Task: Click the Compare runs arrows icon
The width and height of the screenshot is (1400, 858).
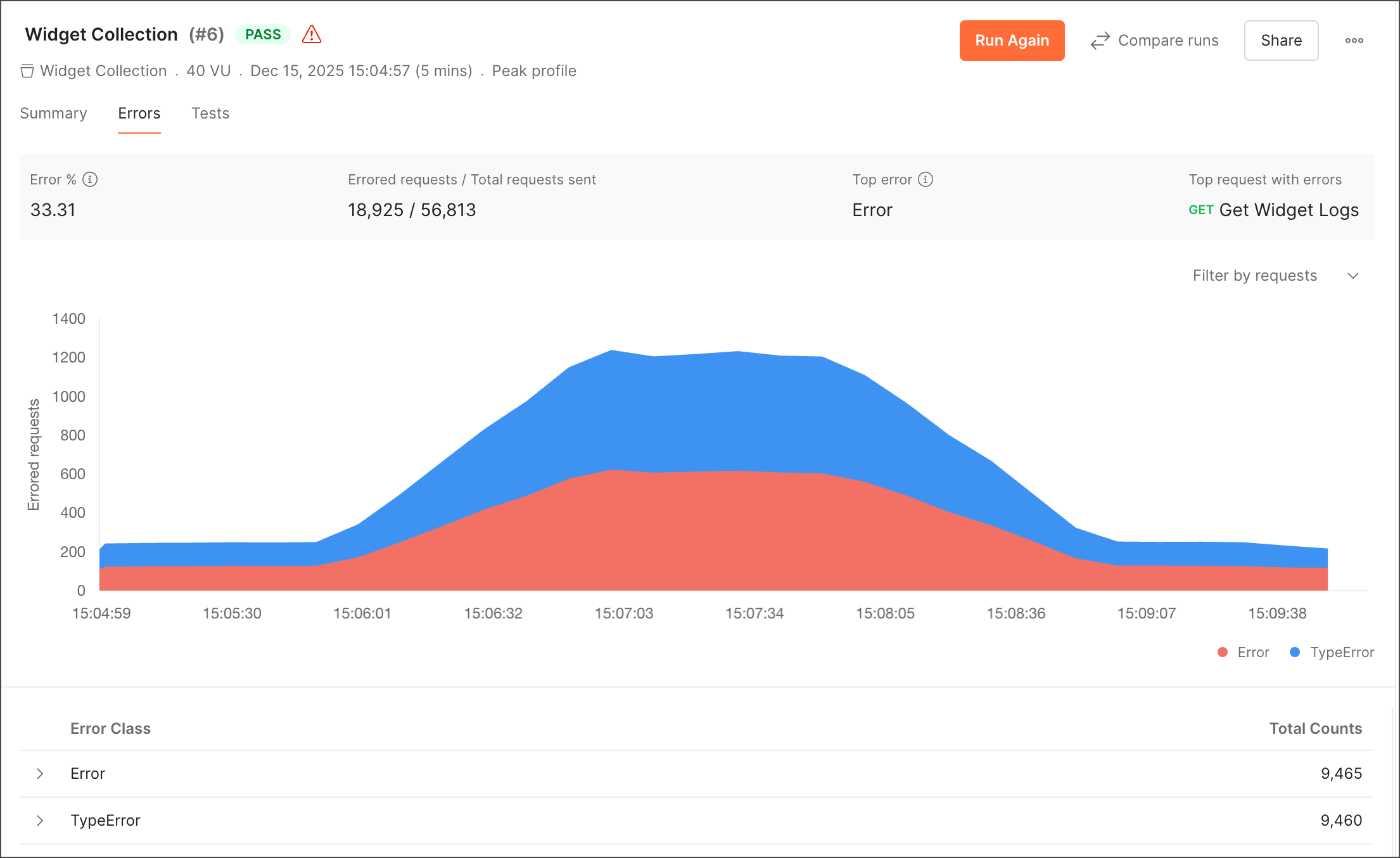Action: coord(1100,40)
